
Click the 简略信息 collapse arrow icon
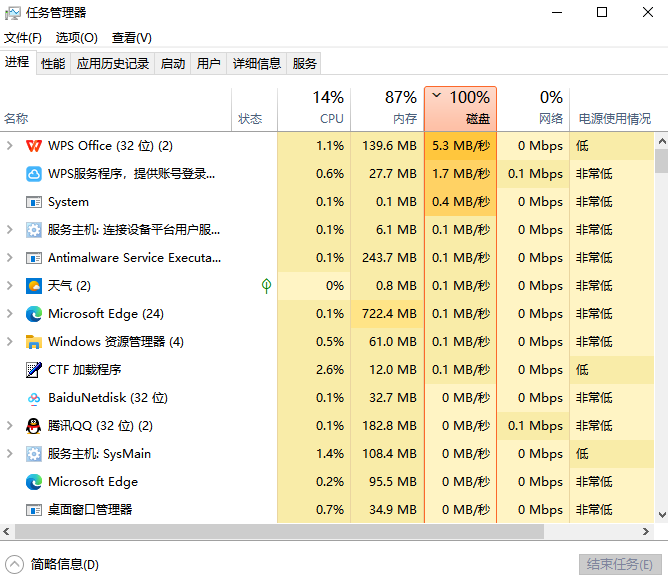14,565
